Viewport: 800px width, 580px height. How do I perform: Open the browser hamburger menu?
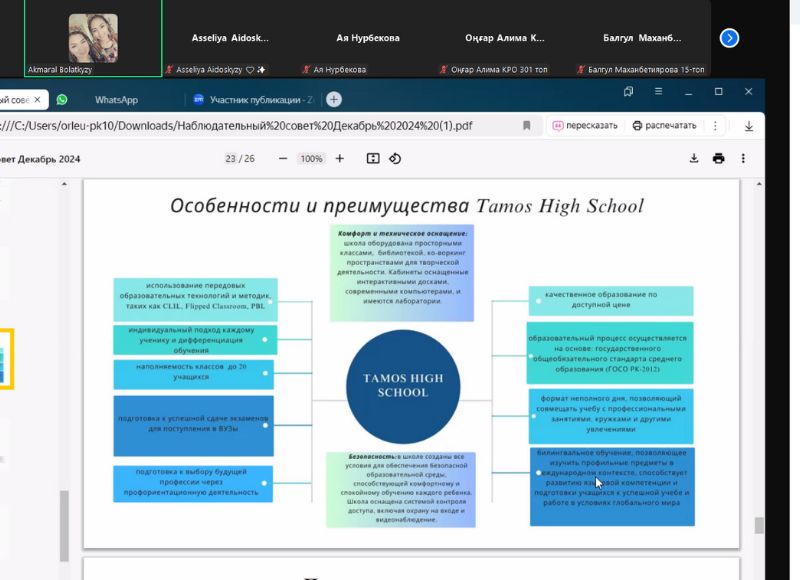tap(656, 92)
